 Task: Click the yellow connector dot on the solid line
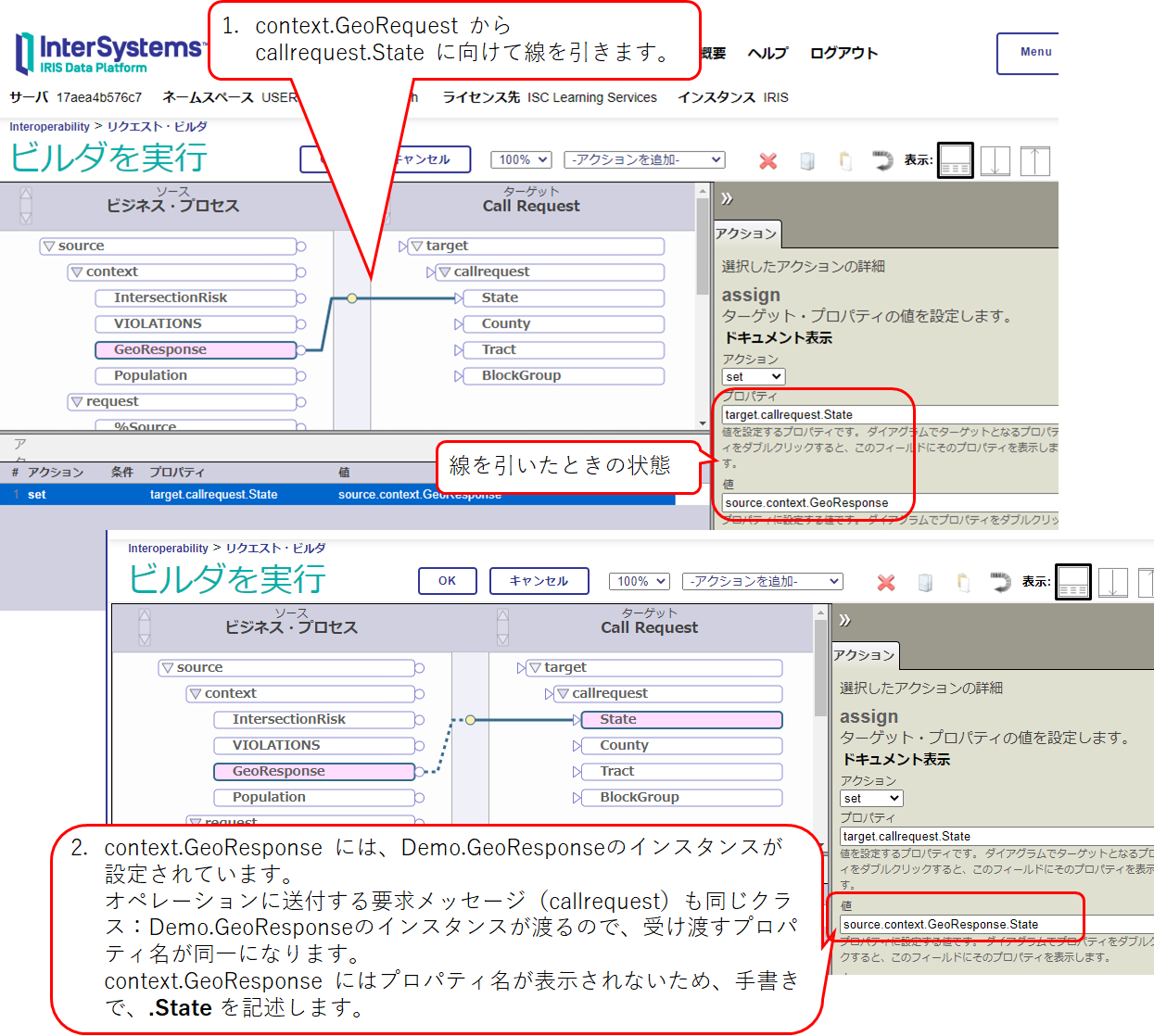352,298
